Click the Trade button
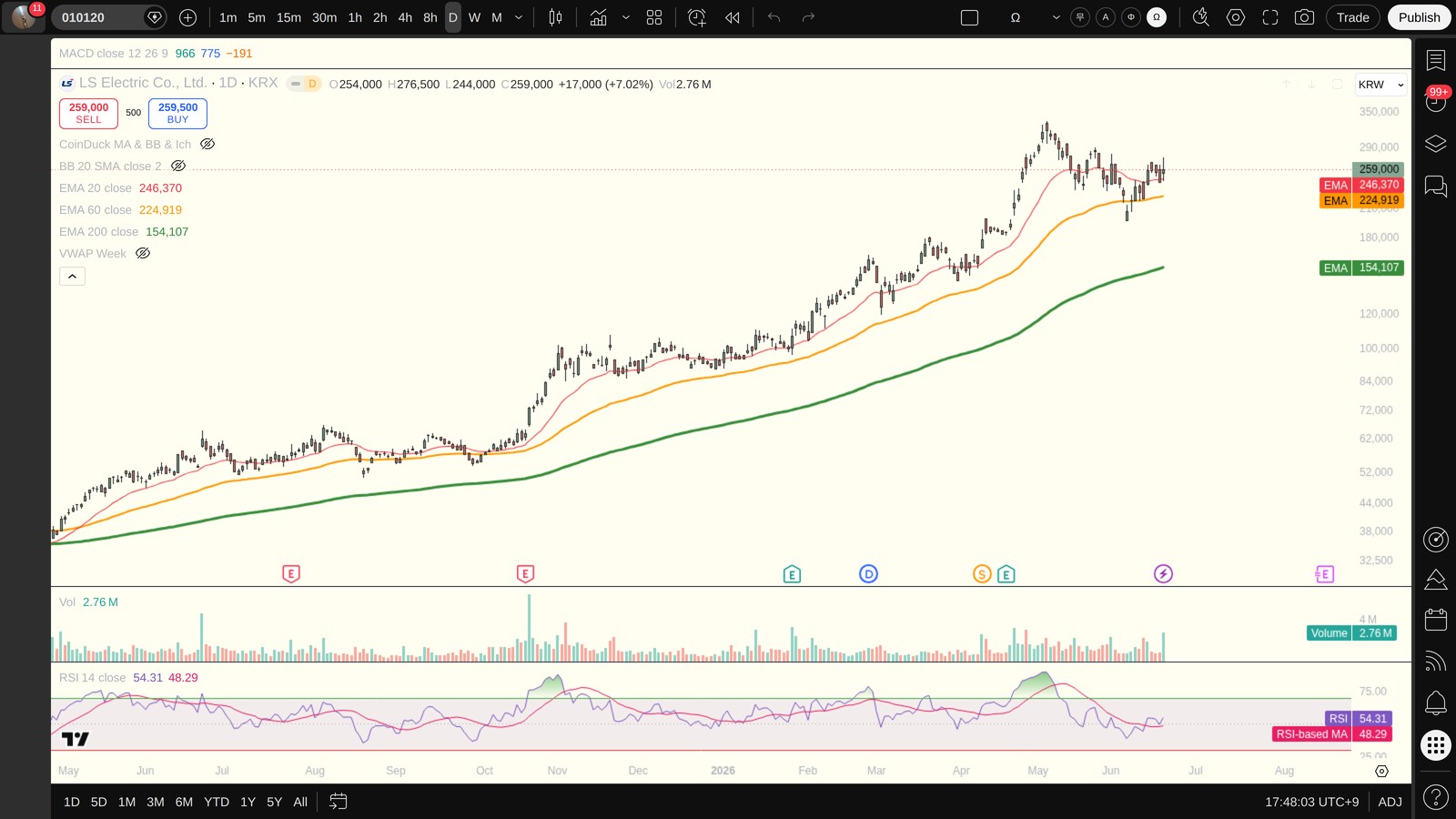Viewport: 1456px width, 819px height. [x=1353, y=17]
